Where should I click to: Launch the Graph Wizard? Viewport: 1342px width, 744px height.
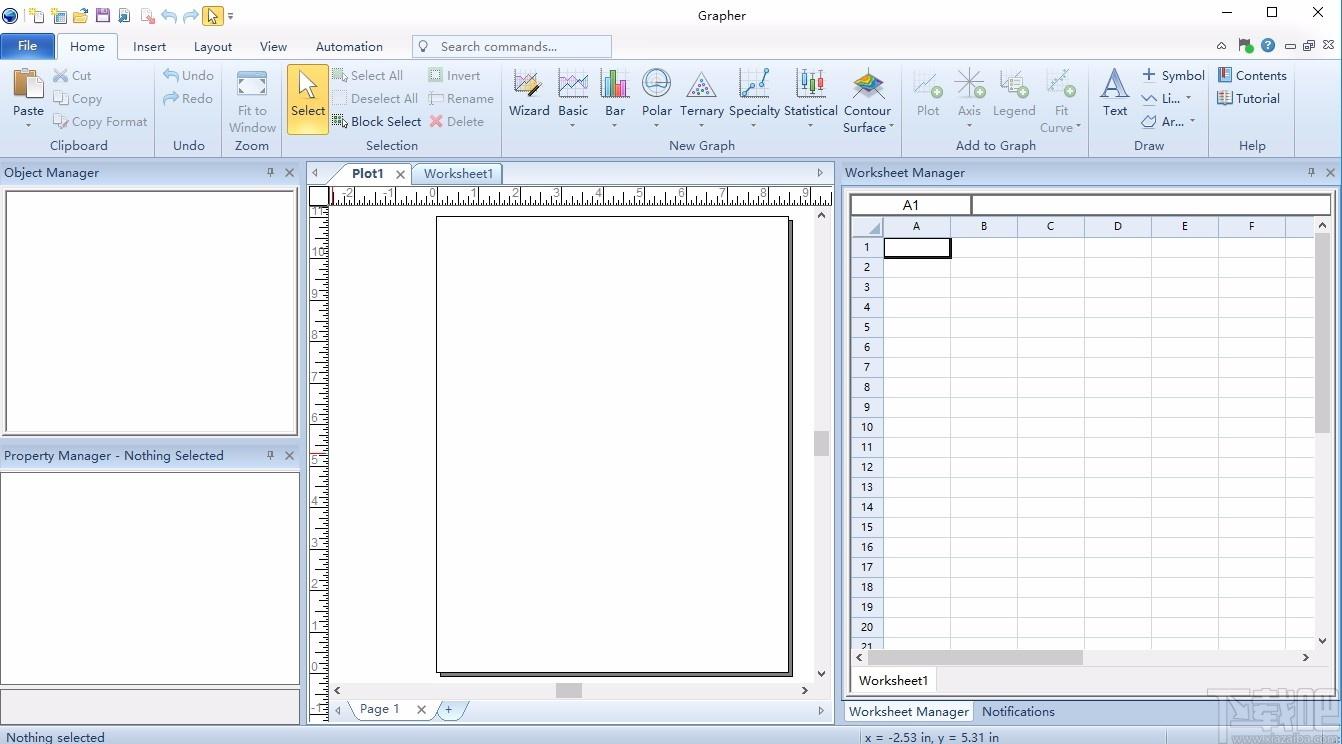click(528, 93)
